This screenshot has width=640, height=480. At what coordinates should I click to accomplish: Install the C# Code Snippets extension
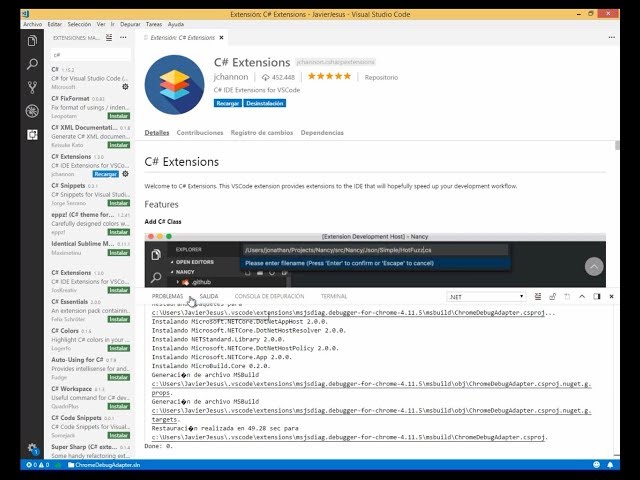click(119, 435)
